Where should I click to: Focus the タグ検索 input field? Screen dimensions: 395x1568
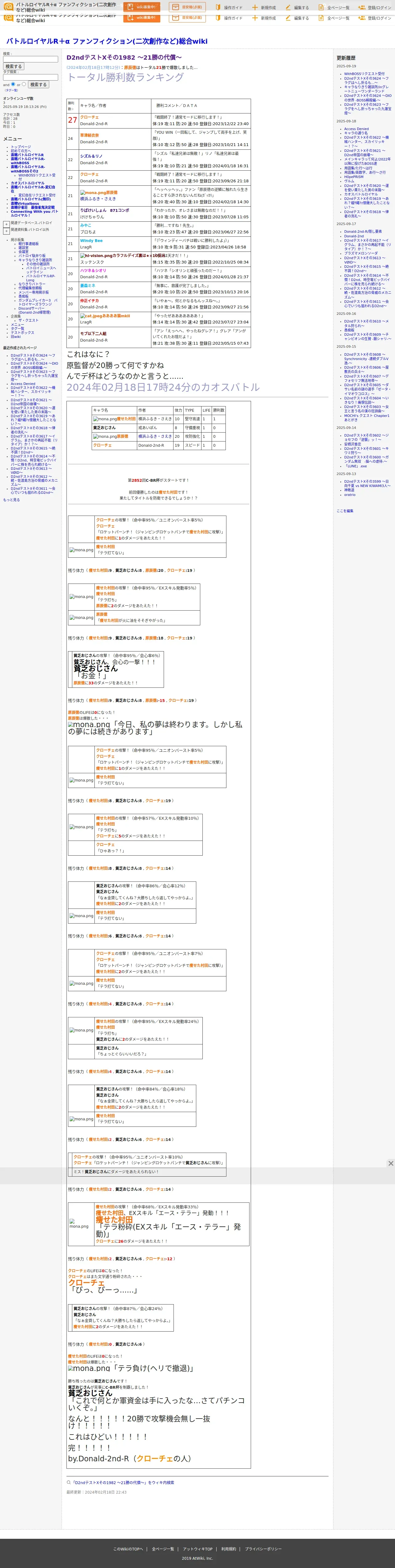[x=30, y=77]
